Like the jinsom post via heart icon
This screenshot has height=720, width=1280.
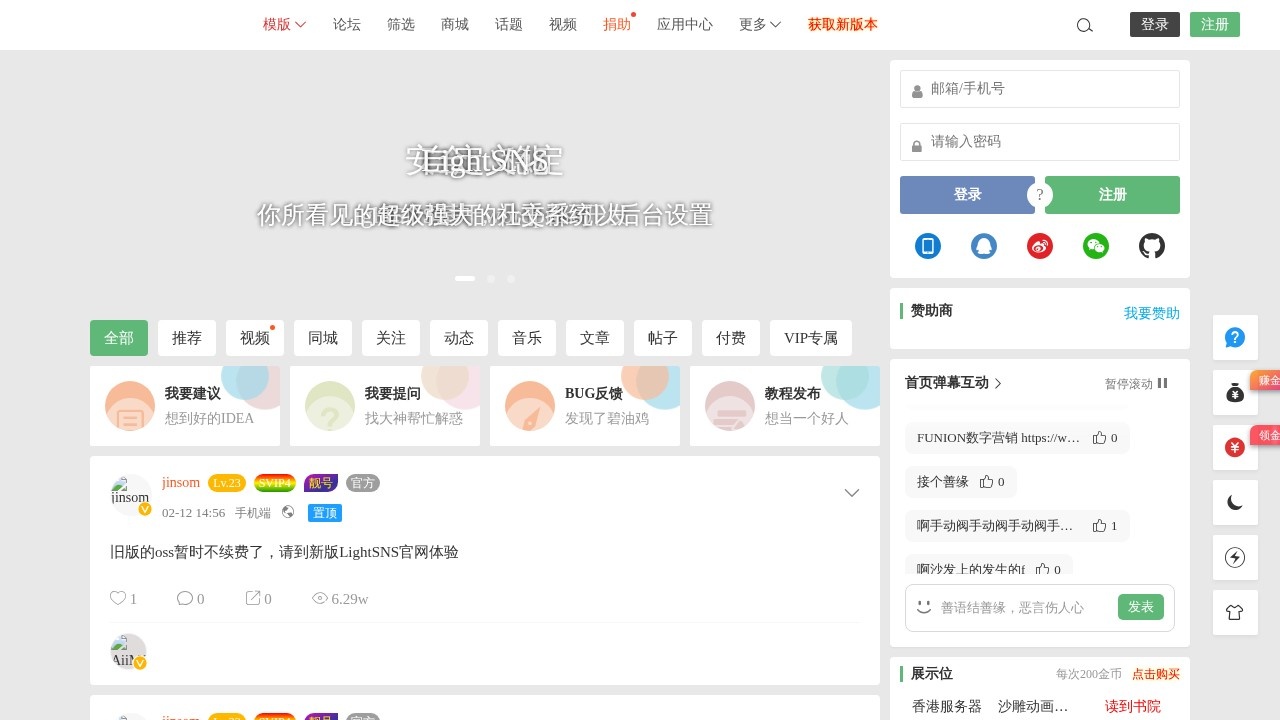(119, 598)
